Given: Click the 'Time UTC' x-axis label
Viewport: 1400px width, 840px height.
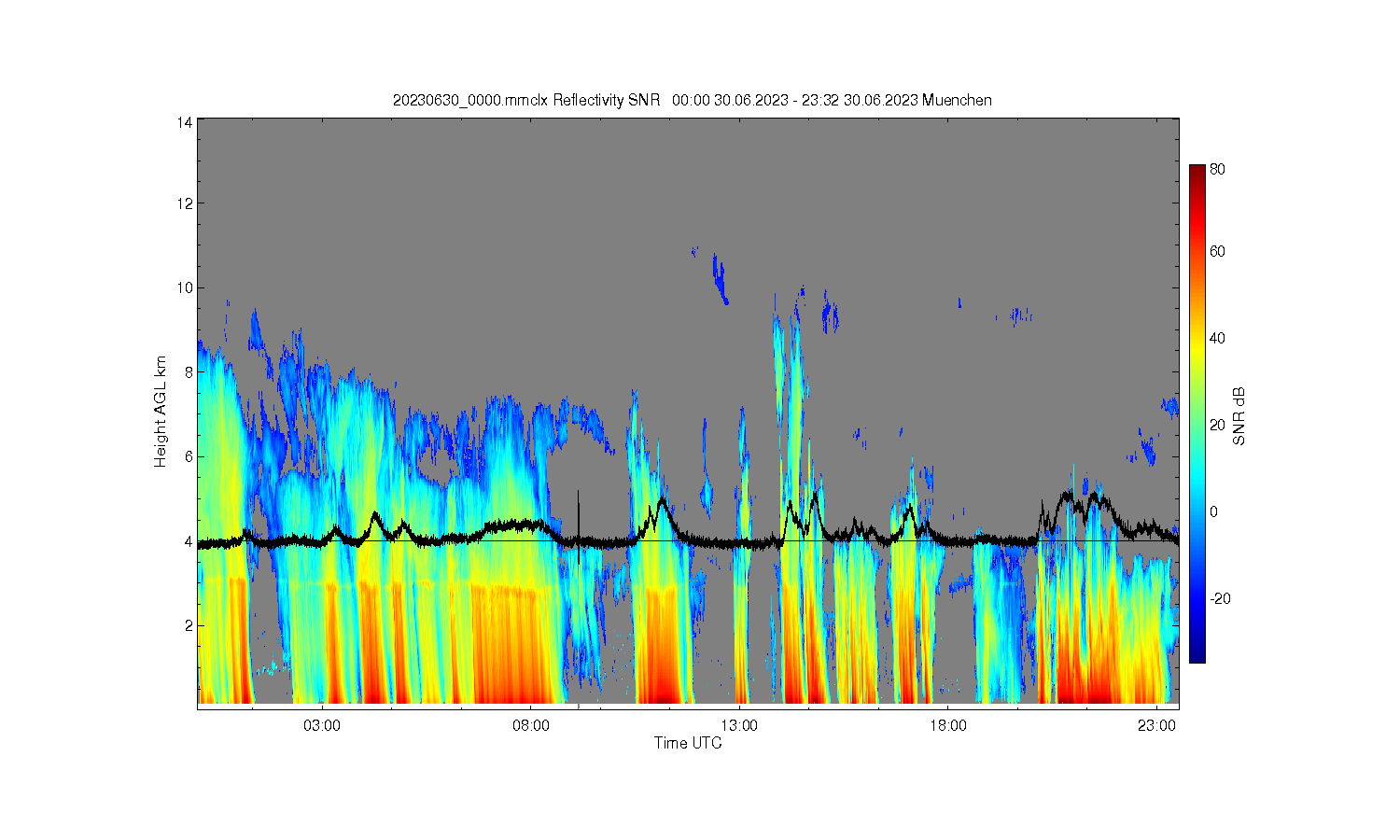Looking at the screenshot, I should tap(688, 743).
